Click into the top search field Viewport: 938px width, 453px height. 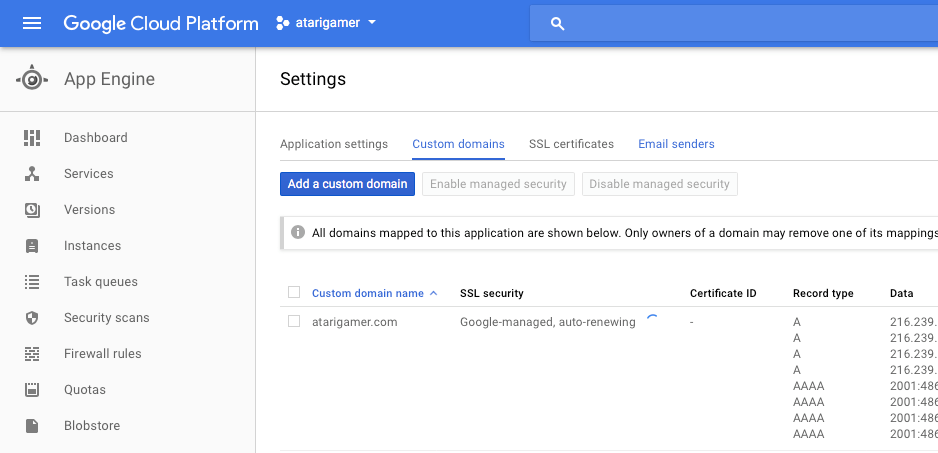coord(734,24)
